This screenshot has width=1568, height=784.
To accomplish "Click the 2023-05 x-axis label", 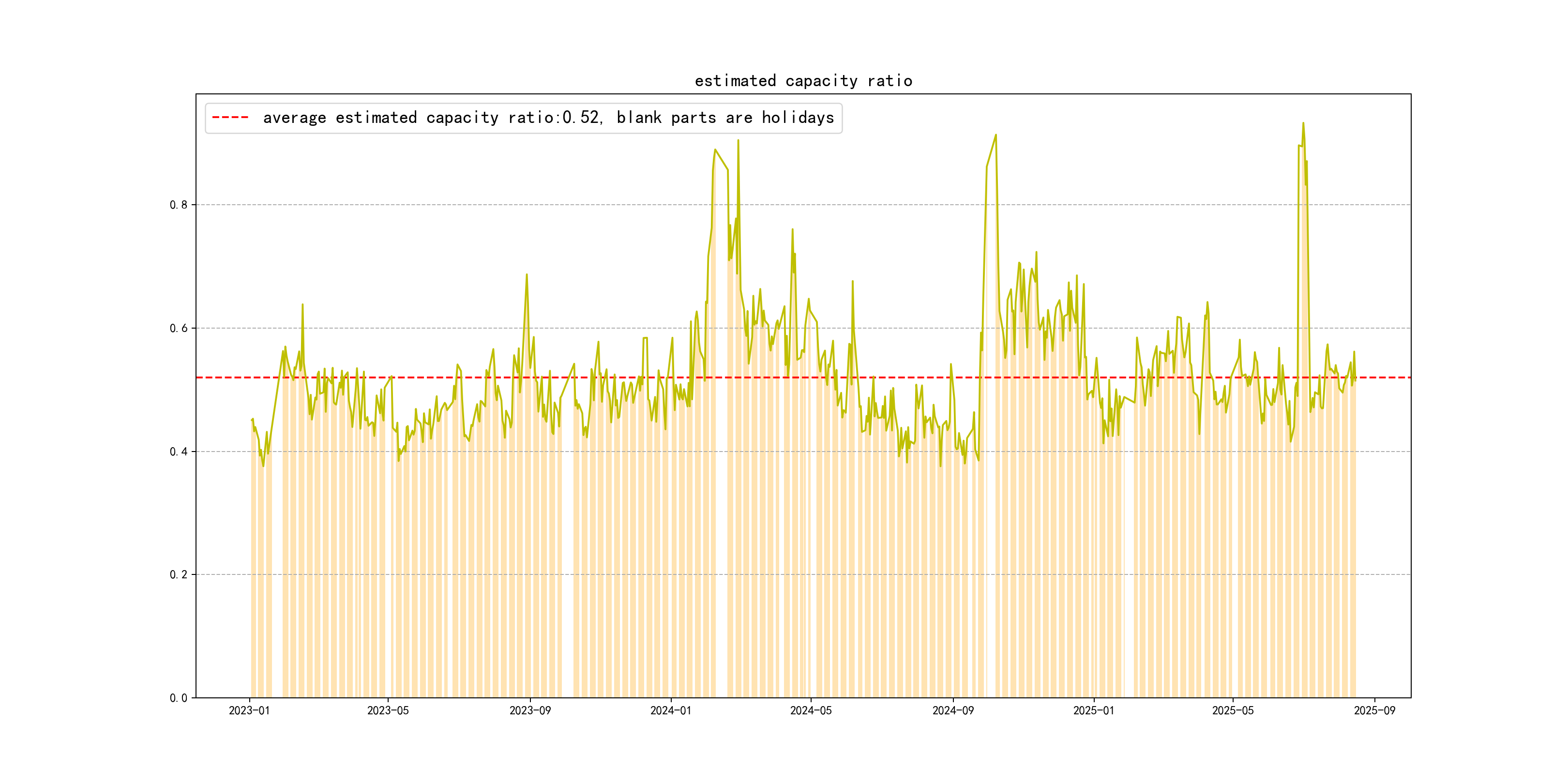I will (x=388, y=710).
